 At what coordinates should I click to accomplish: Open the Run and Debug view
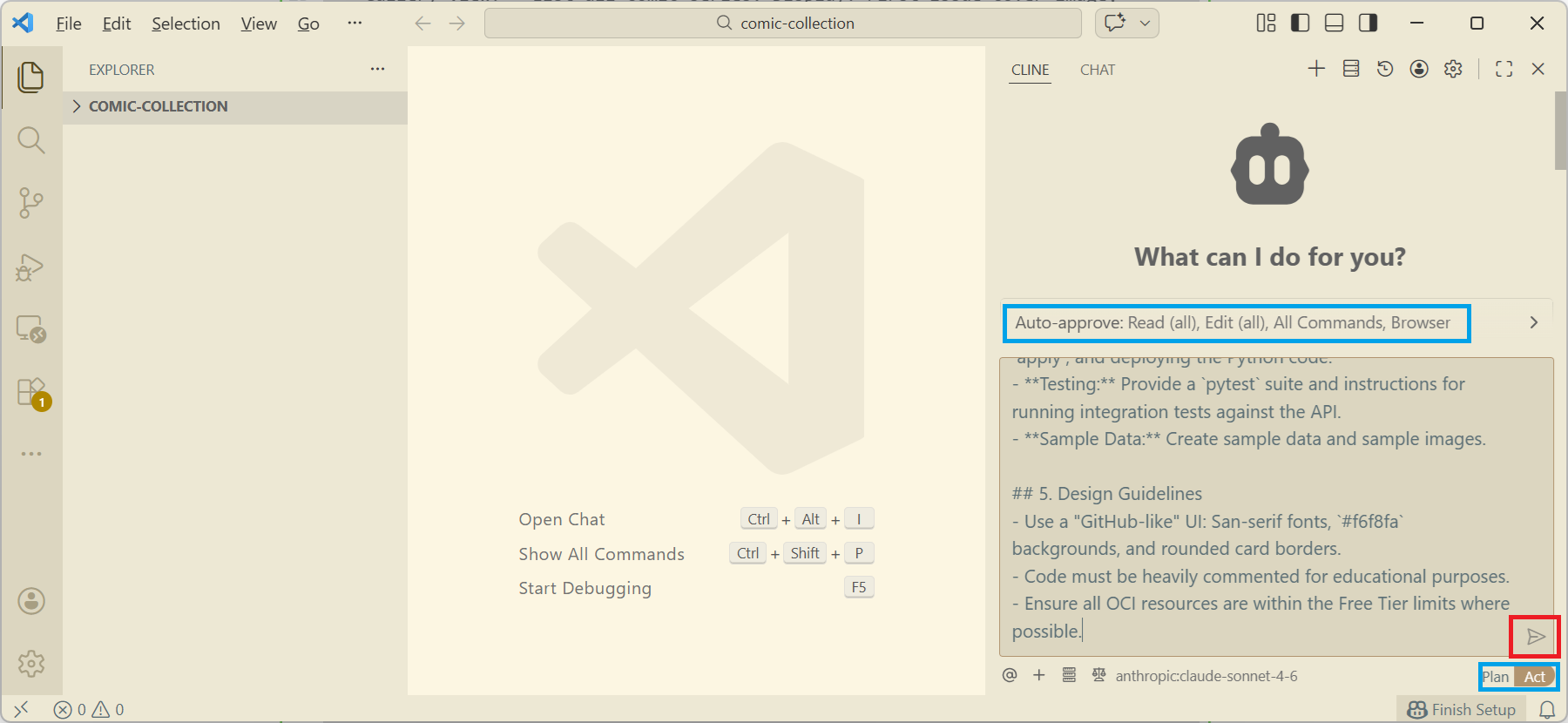click(30, 267)
